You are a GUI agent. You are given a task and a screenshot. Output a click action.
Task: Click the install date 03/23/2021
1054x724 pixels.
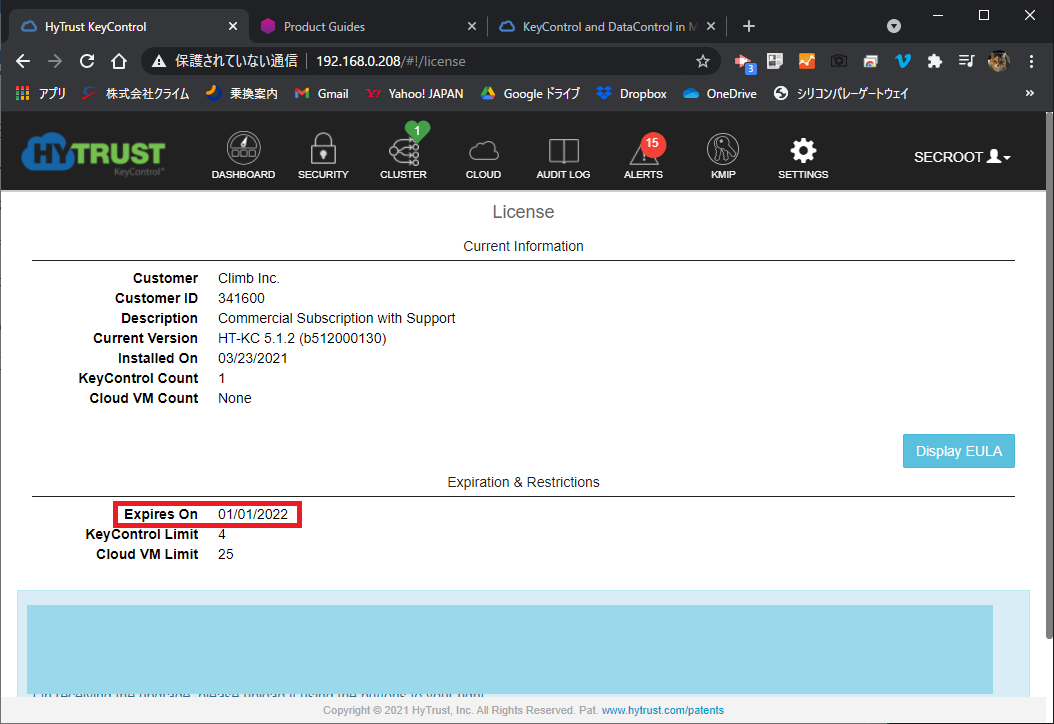(x=253, y=358)
